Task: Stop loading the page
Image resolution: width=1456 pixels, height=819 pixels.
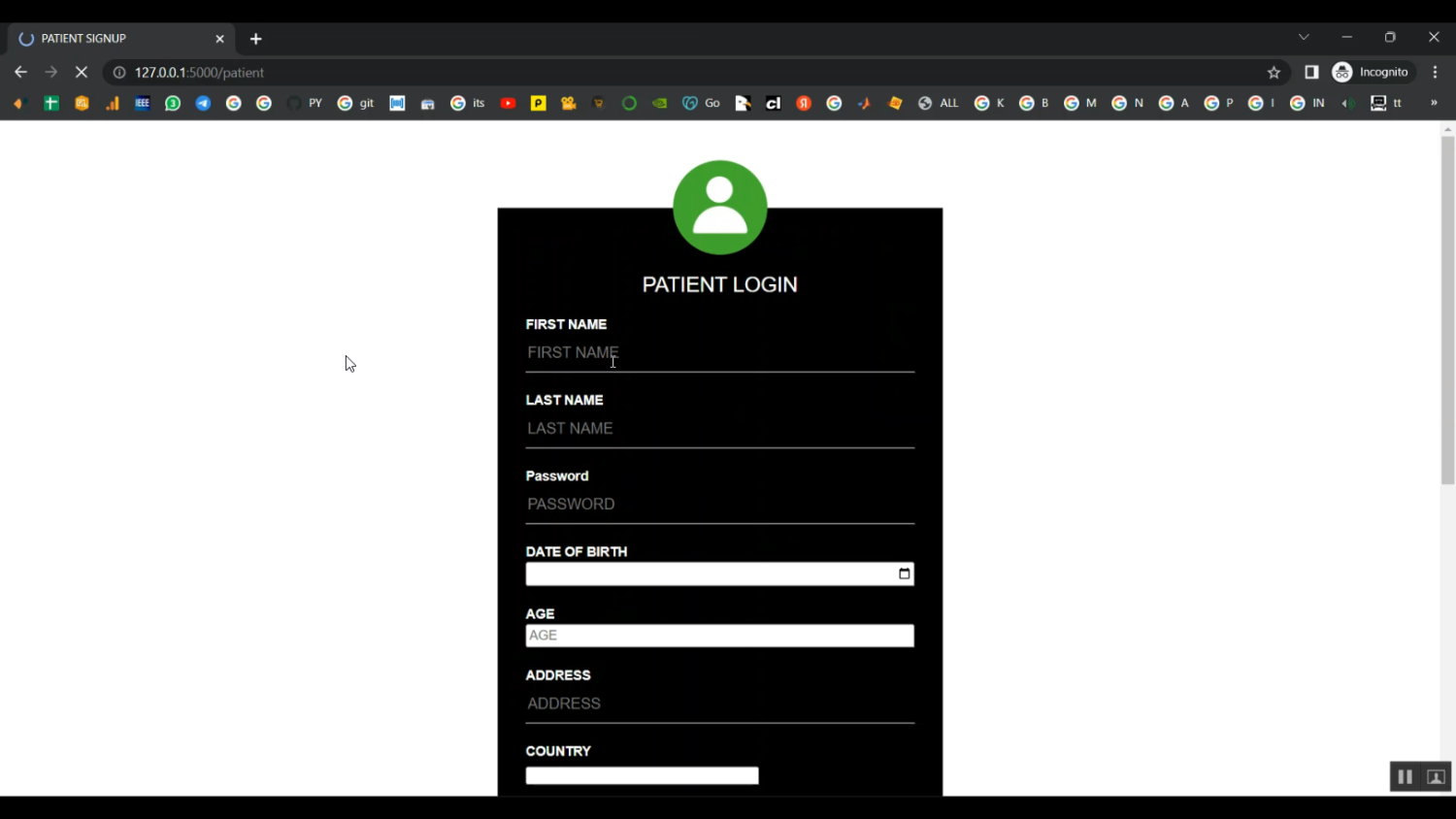Action: click(82, 72)
